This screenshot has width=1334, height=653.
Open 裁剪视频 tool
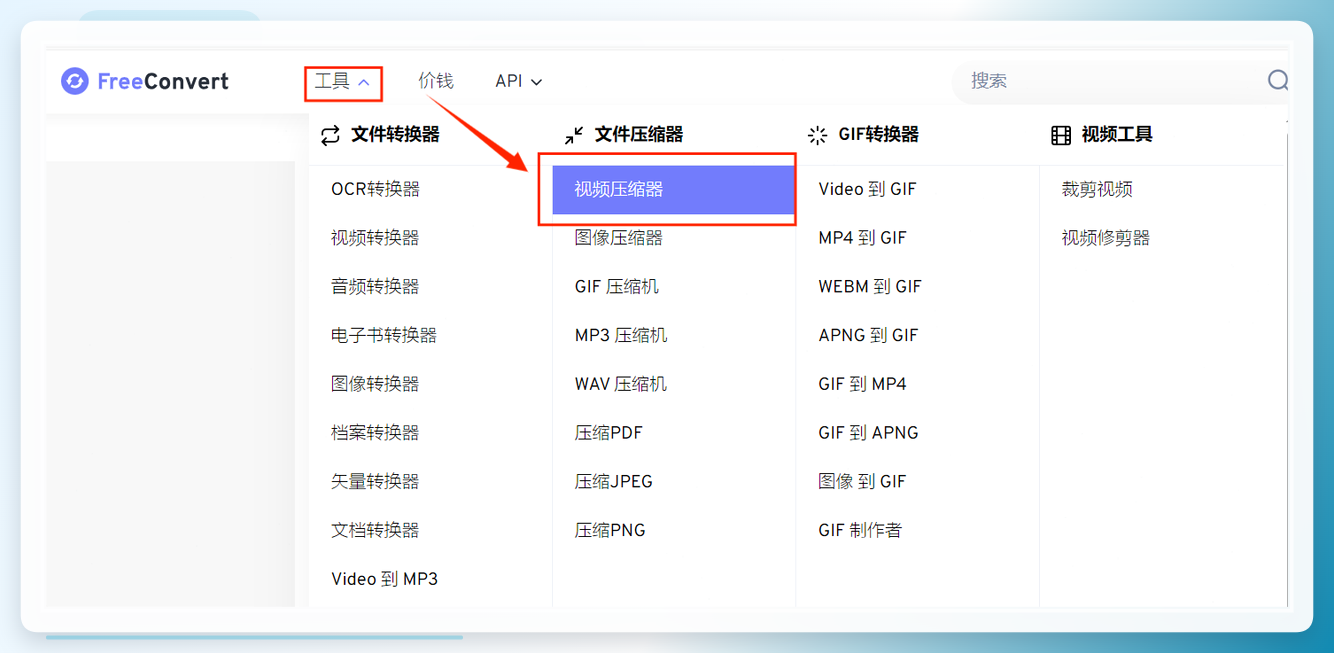click(1097, 189)
